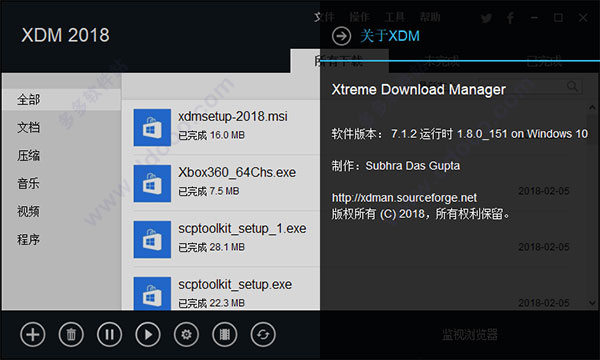
Task: Click the scrollbar up arrow in the download list
Action: pyautogui.click(x=592, y=108)
